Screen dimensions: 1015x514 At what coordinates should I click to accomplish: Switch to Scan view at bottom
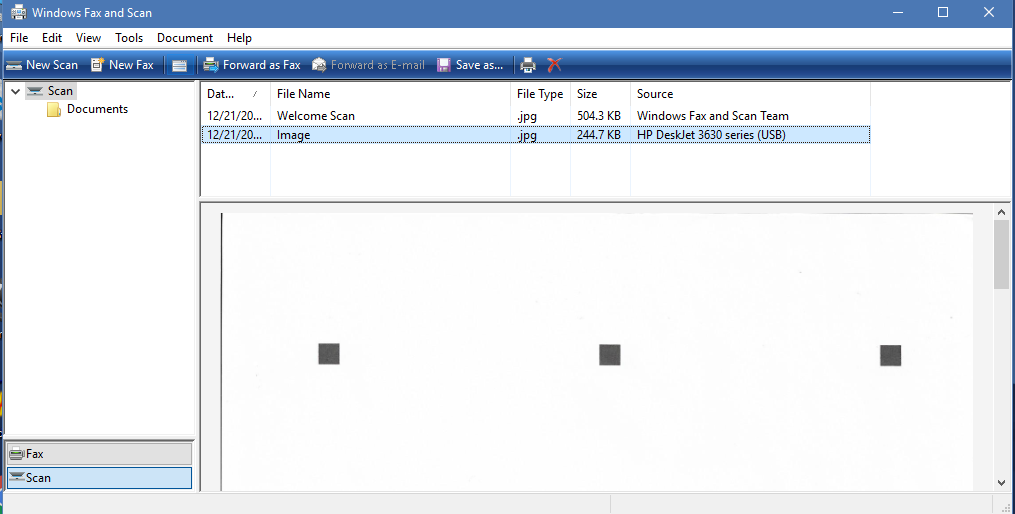pos(100,478)
